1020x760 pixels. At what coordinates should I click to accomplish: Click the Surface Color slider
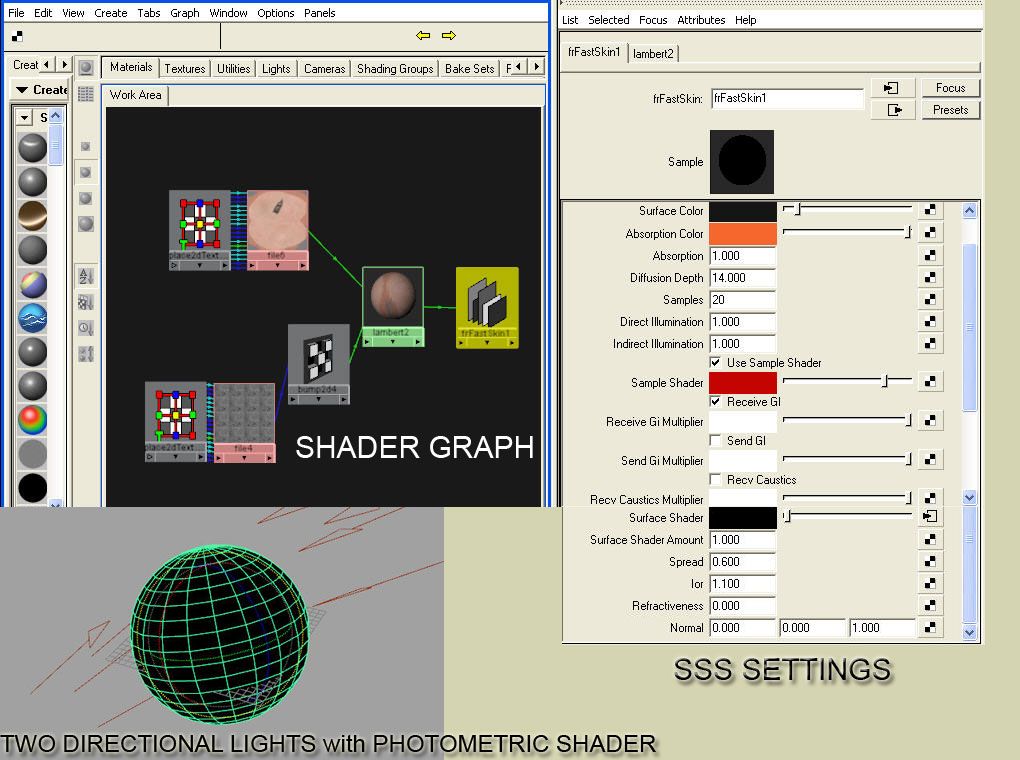[x=847, y=209]
